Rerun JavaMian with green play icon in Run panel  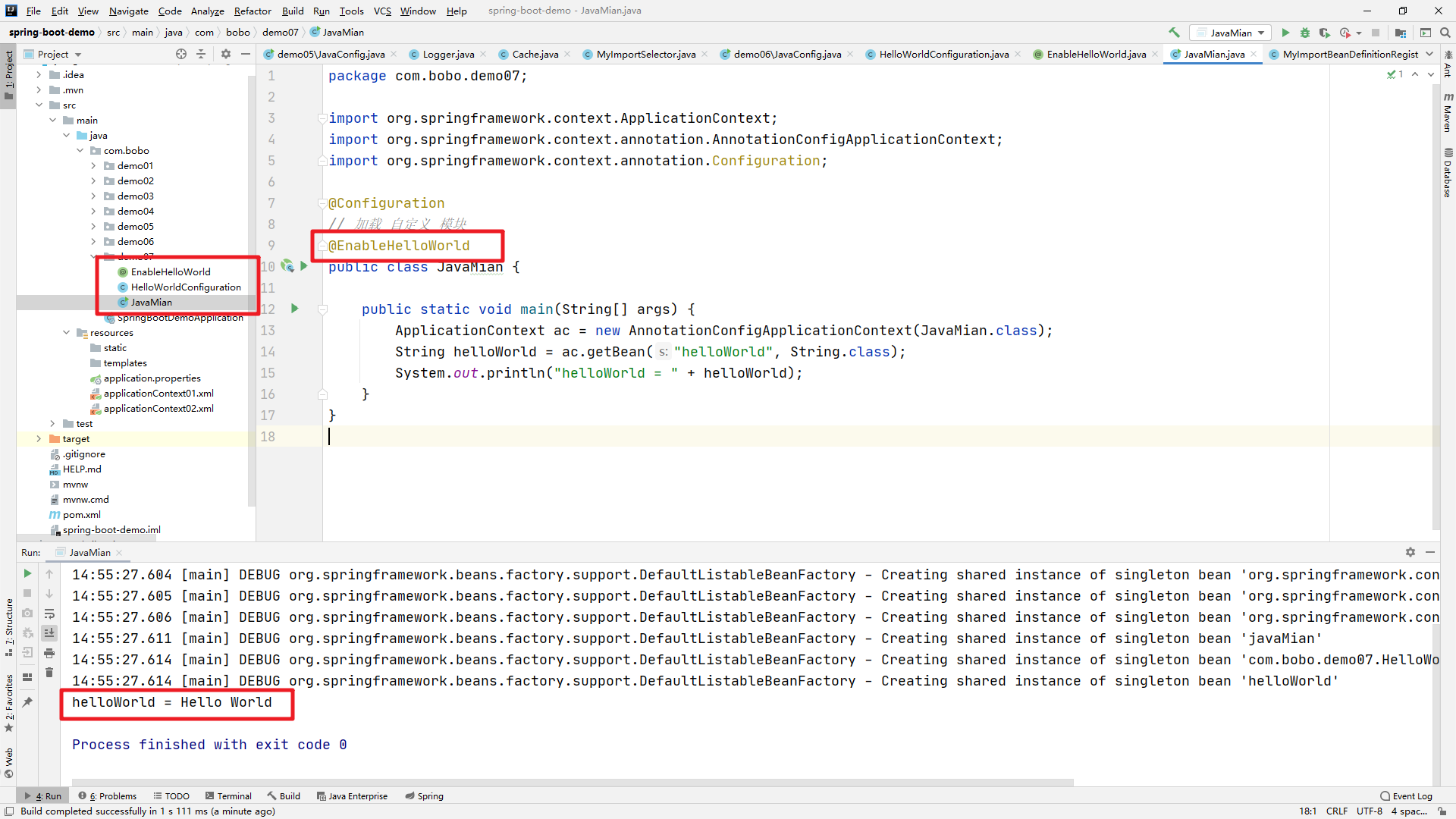tap(27, 574)
